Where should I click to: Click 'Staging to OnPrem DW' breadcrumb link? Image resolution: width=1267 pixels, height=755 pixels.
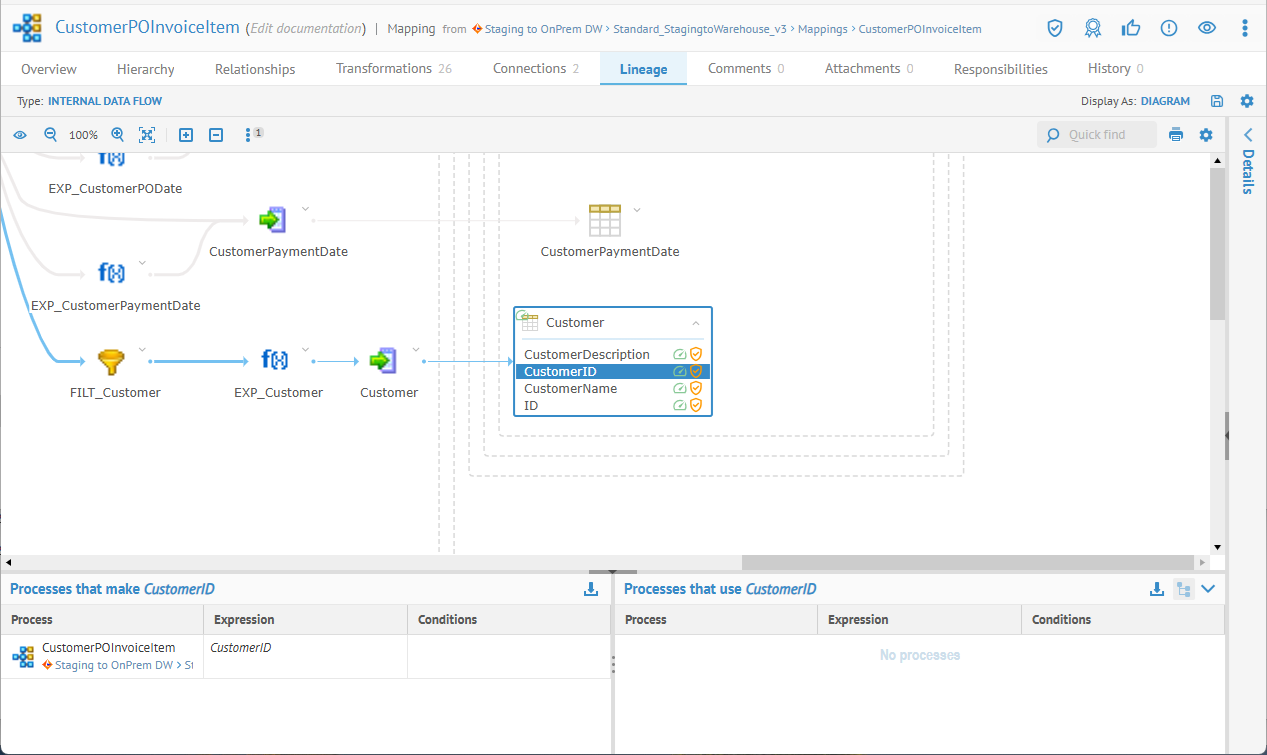pyautogui.click(x=545, y=29)
